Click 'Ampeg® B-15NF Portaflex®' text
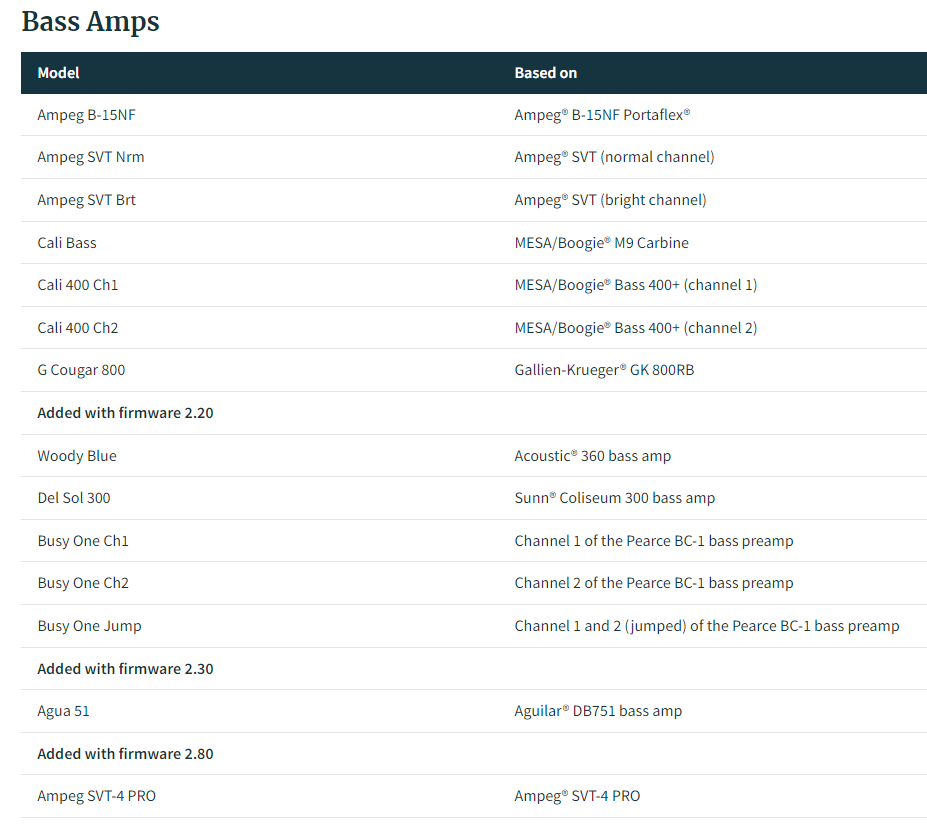The image size is (927, 836). pos(602,115)
